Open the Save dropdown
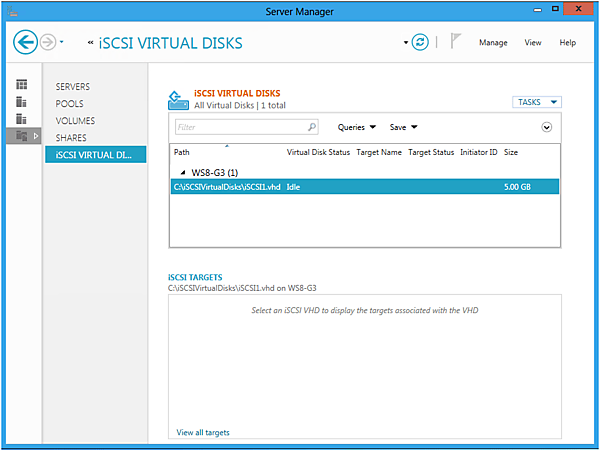Viewport: 600px width, 451px height. [403, 127]
